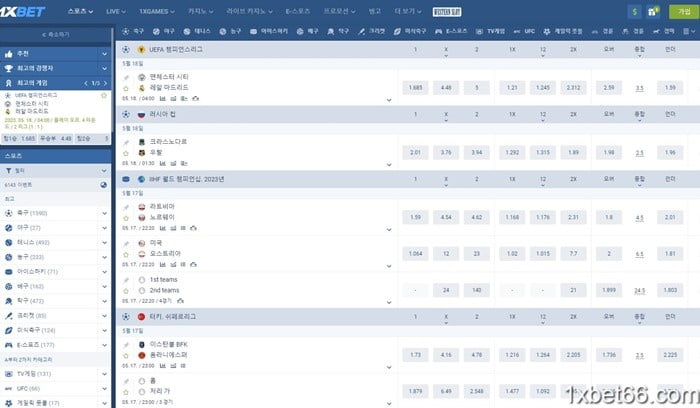Click the Turkish flag icon for 터키 쉬페르리그
This screenshot has width=700, height=408.
coord(141,316)
